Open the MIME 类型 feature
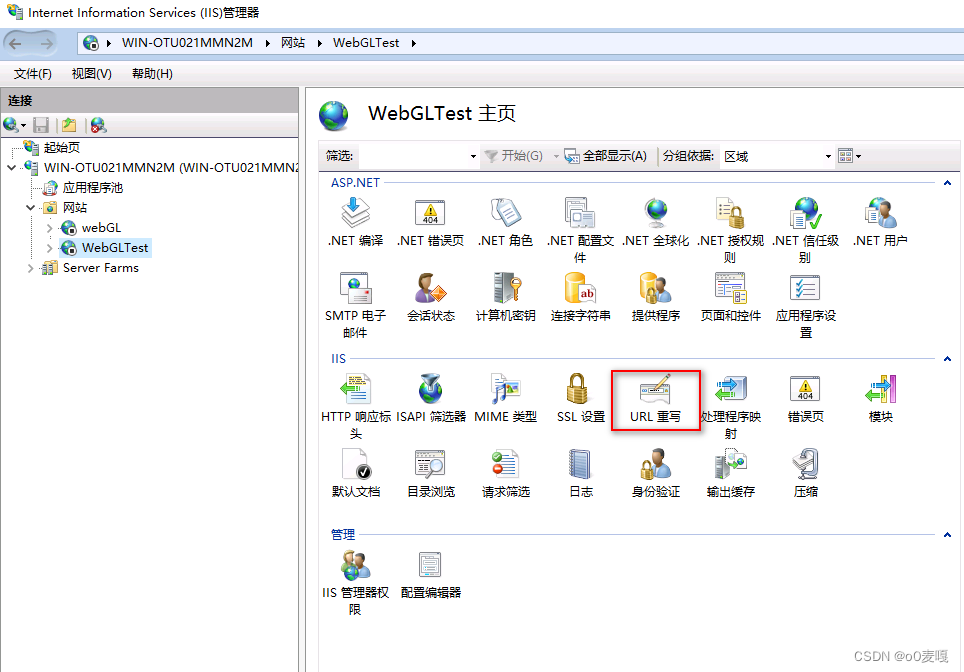964x672 pixels. (505, 398)
